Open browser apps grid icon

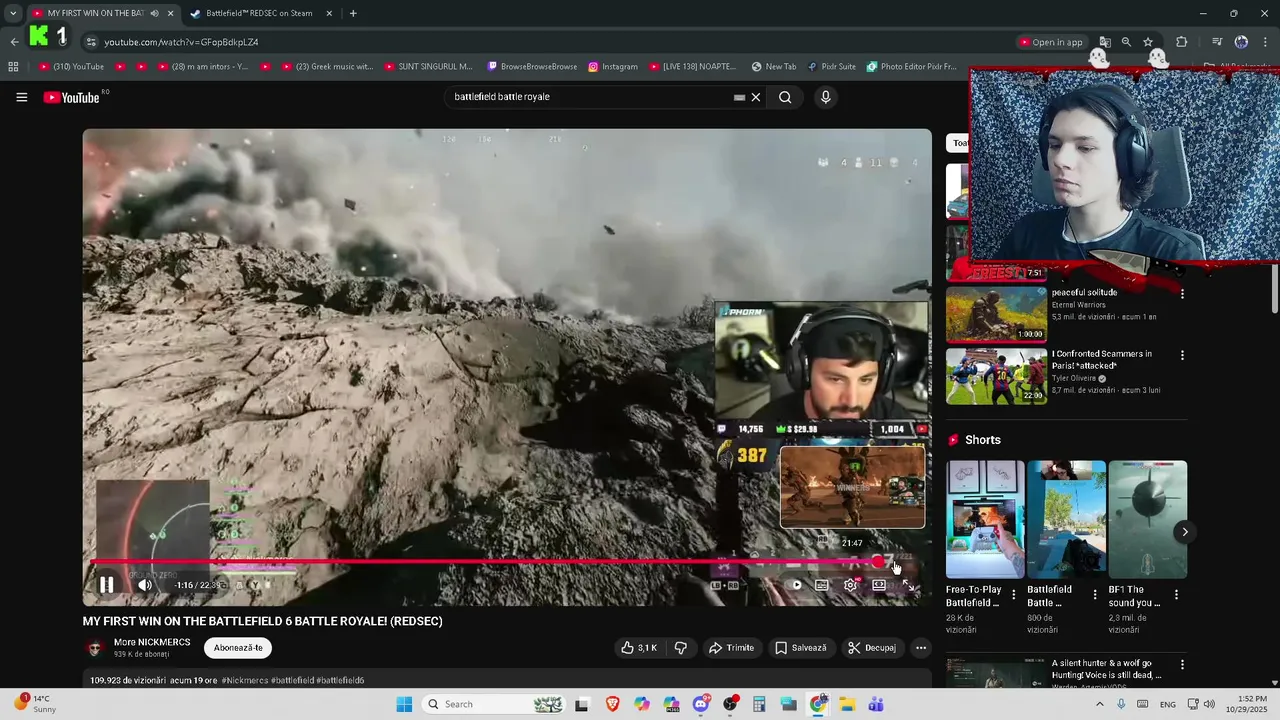click(x=13, y=67)
